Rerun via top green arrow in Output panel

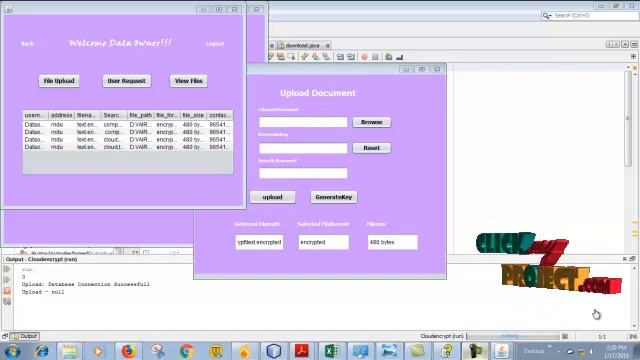pos(7,269)
